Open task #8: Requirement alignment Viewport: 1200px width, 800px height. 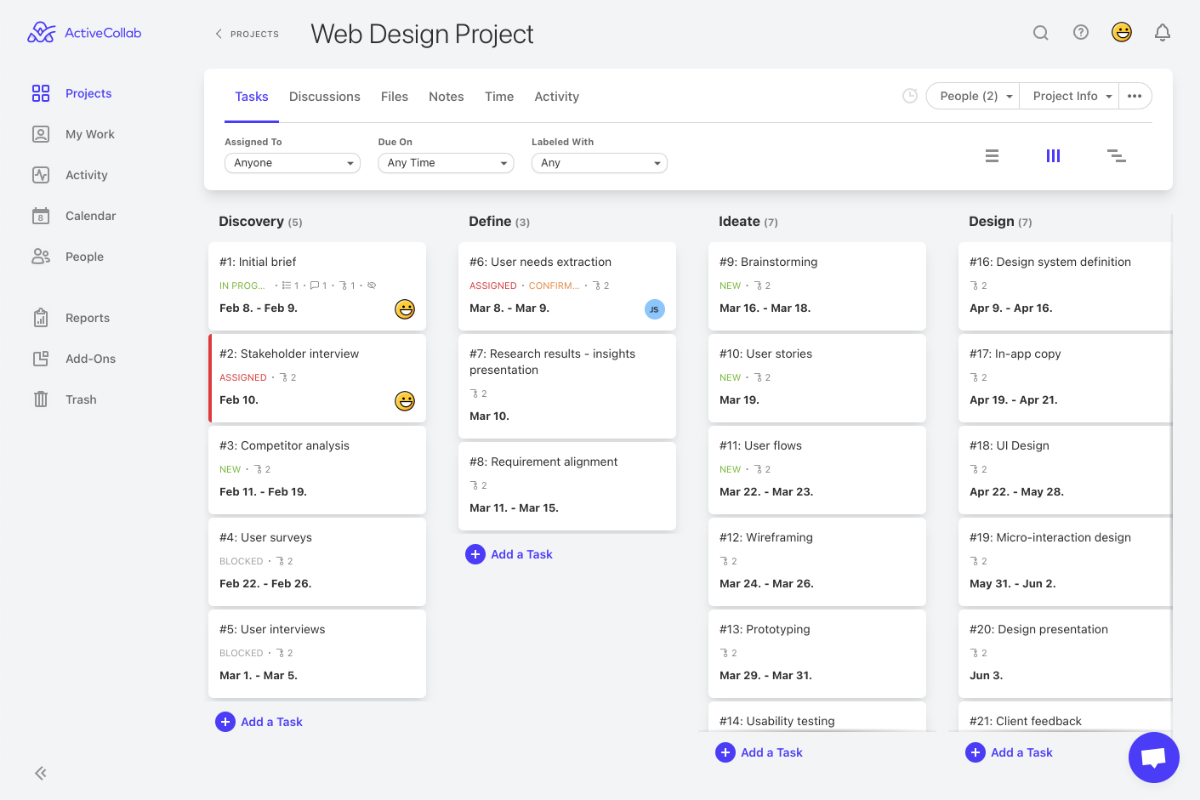(567, 485)
